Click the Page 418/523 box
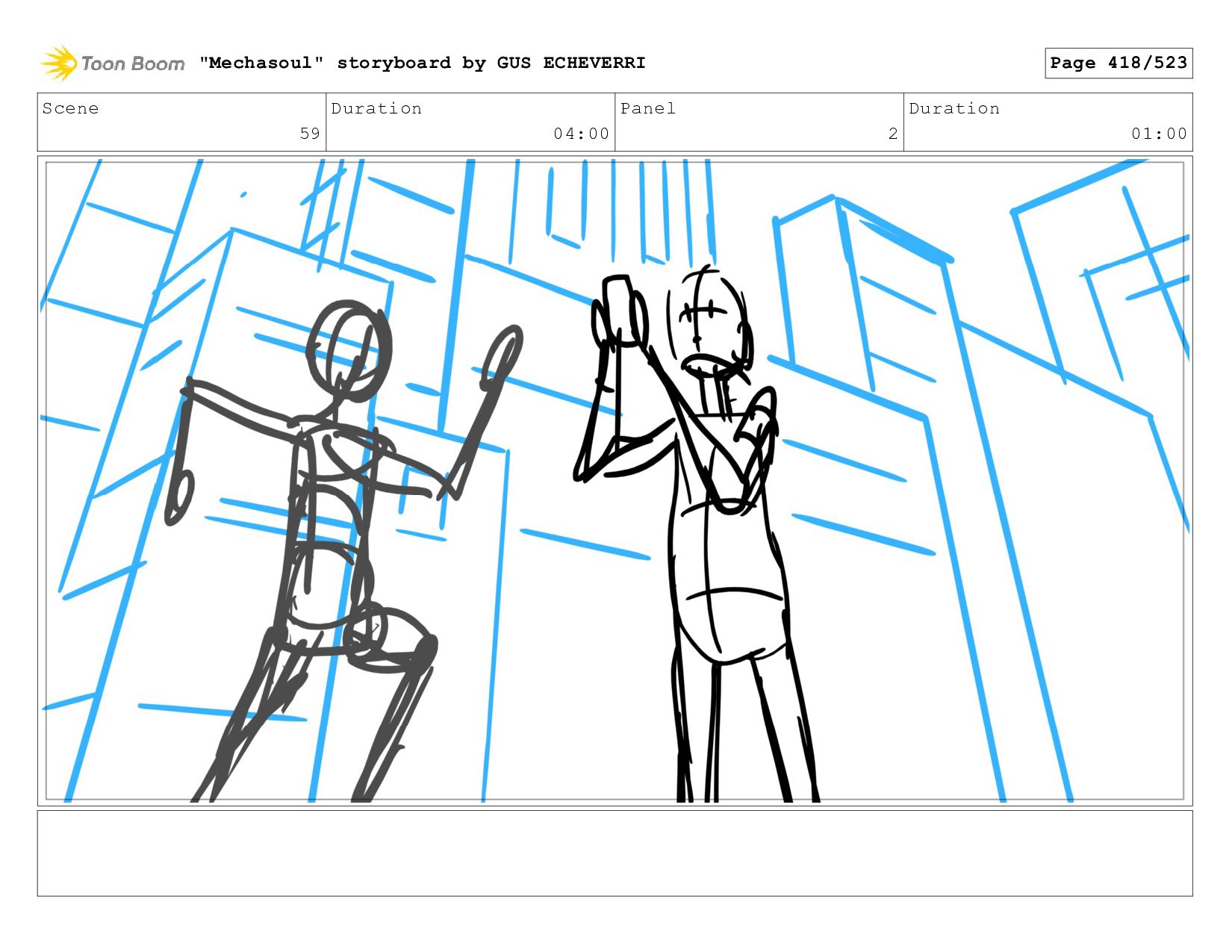 click(1119, 63)
